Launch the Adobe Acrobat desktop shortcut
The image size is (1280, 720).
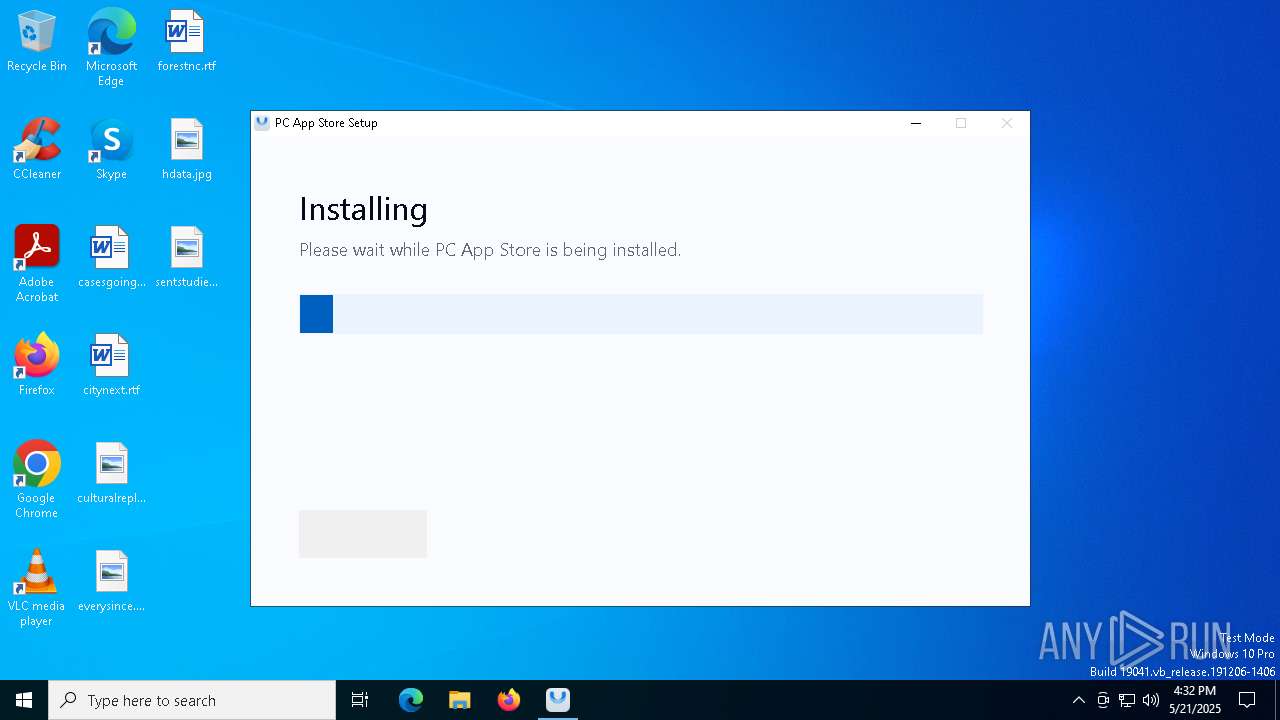coord(37,264)
